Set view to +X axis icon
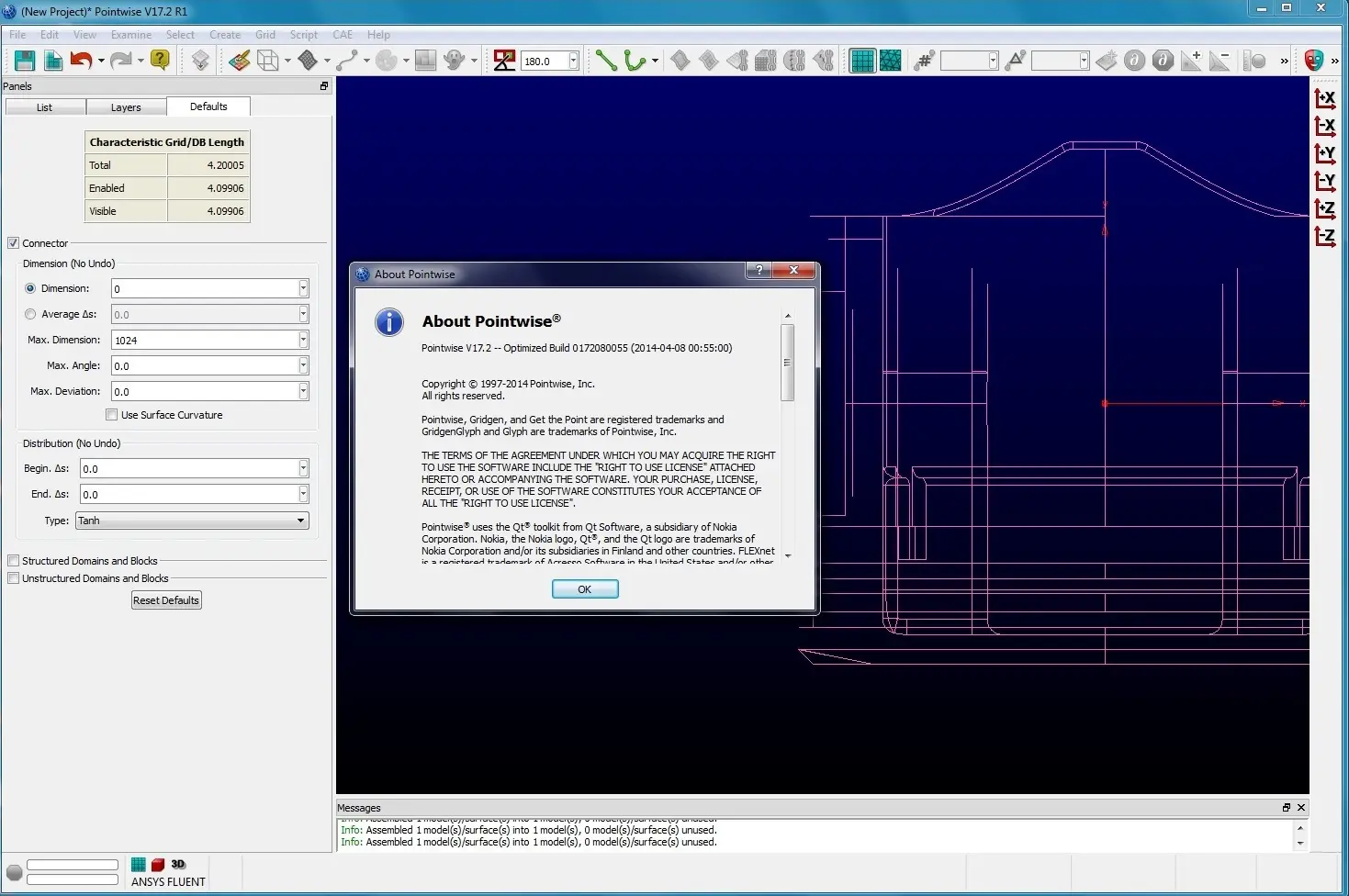The height and width of the screenshot is (896, 1349). (x=1324, y=98)
